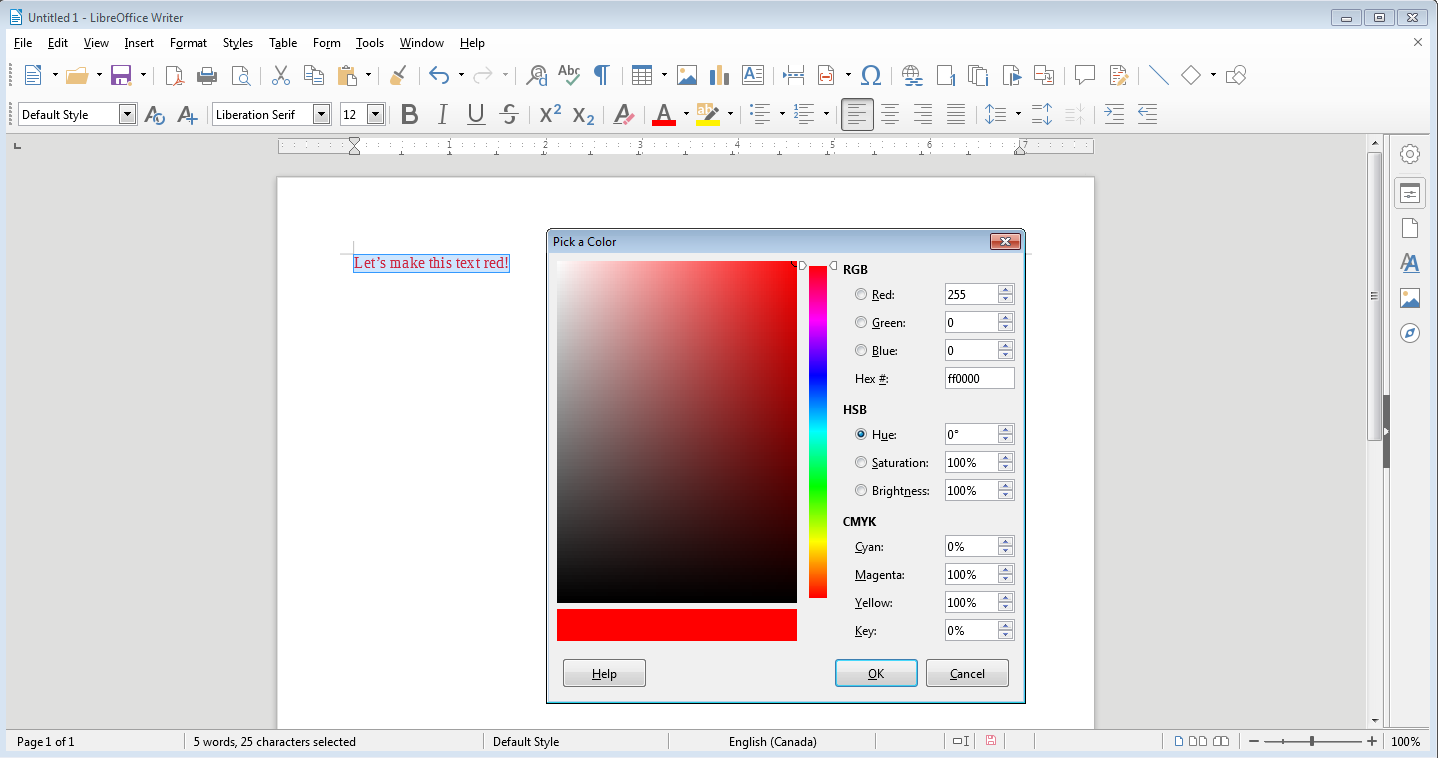Click the Superscript icon
Image resolution: width=1438 pixels, height=758 pixels.
tap(550, 114)
